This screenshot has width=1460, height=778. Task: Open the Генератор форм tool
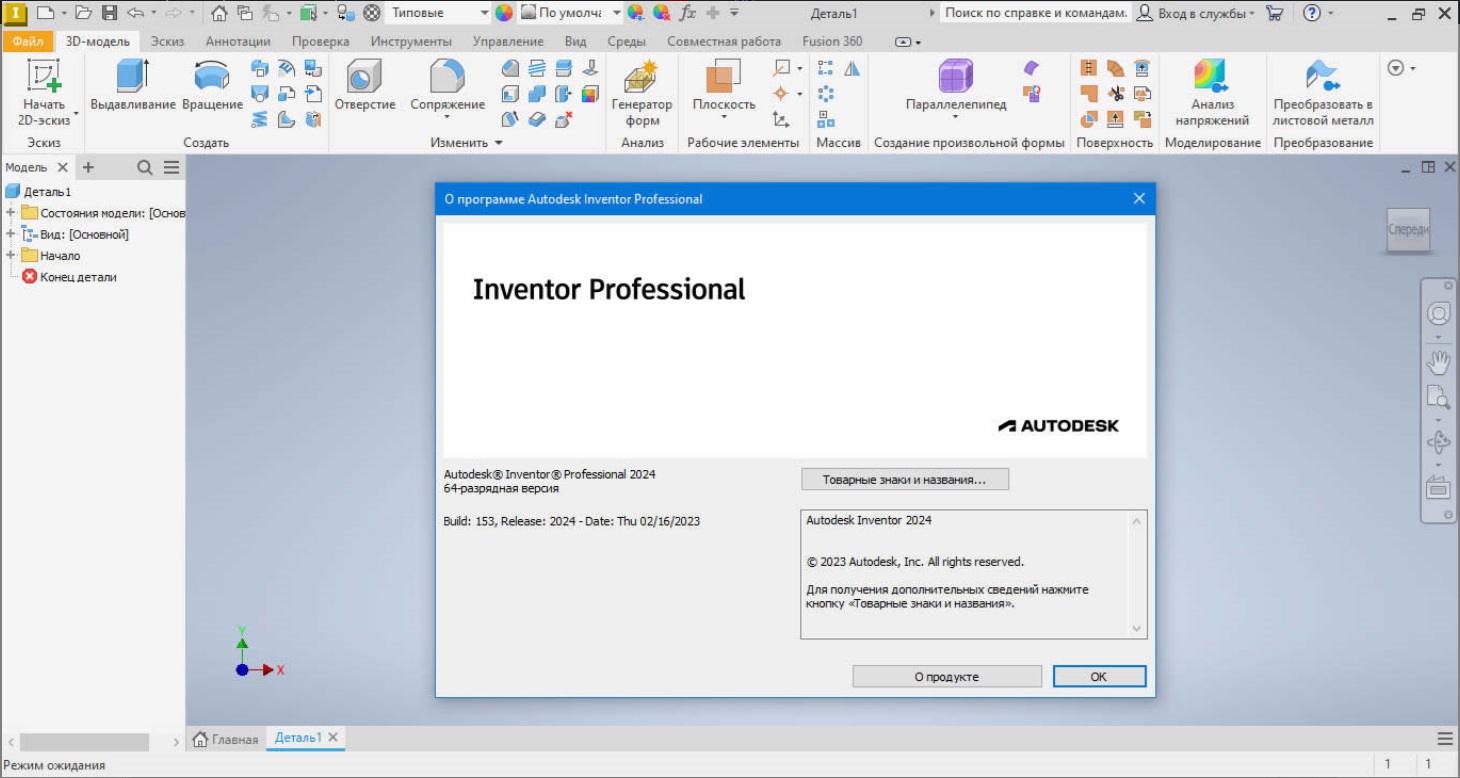[x=641, y=78]
